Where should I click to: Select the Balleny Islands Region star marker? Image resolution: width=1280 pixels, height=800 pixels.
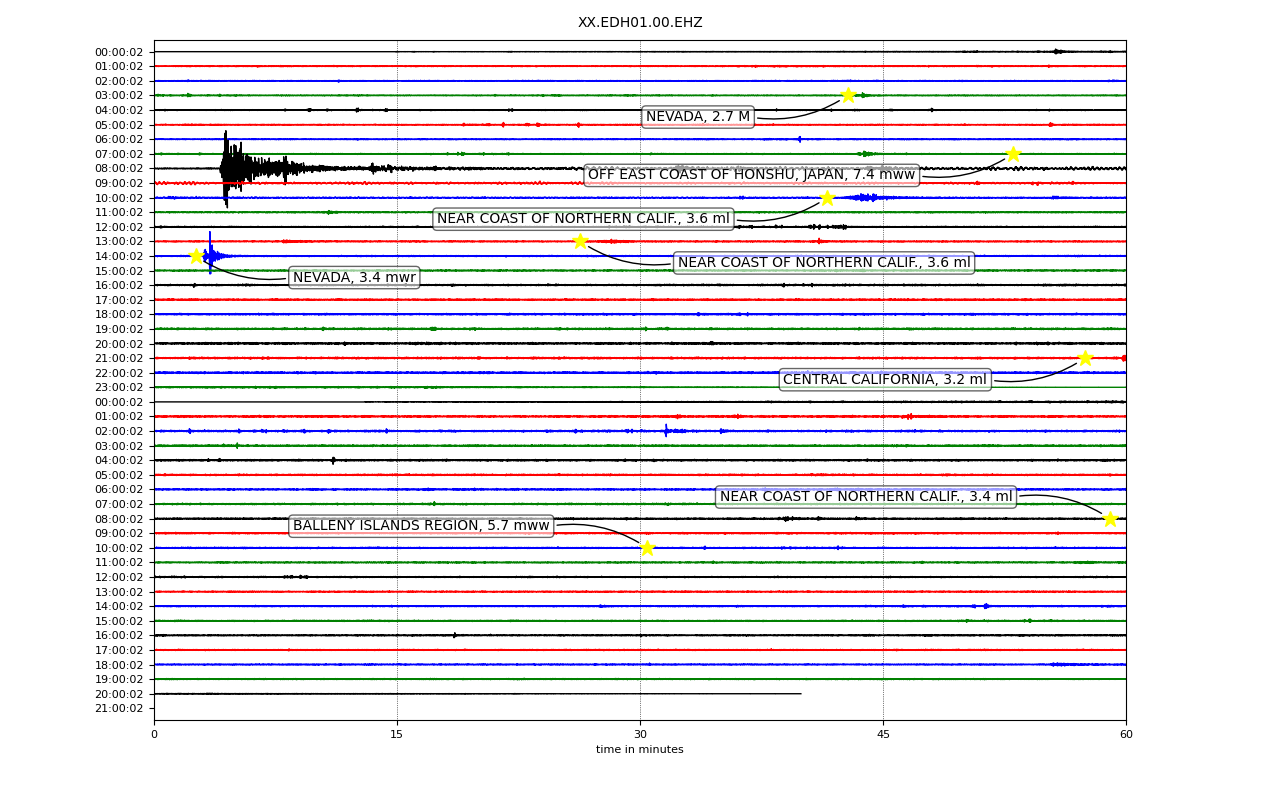pyautogui.click(x=647, y=548)
